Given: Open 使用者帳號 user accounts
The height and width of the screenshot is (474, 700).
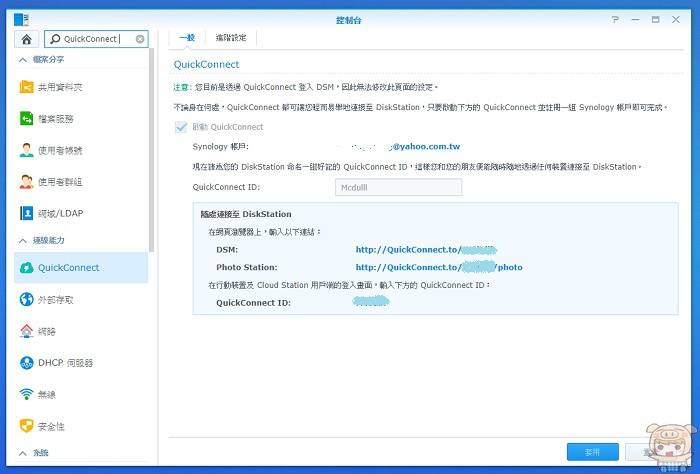Looking at the screenshot, I should 60,150.
